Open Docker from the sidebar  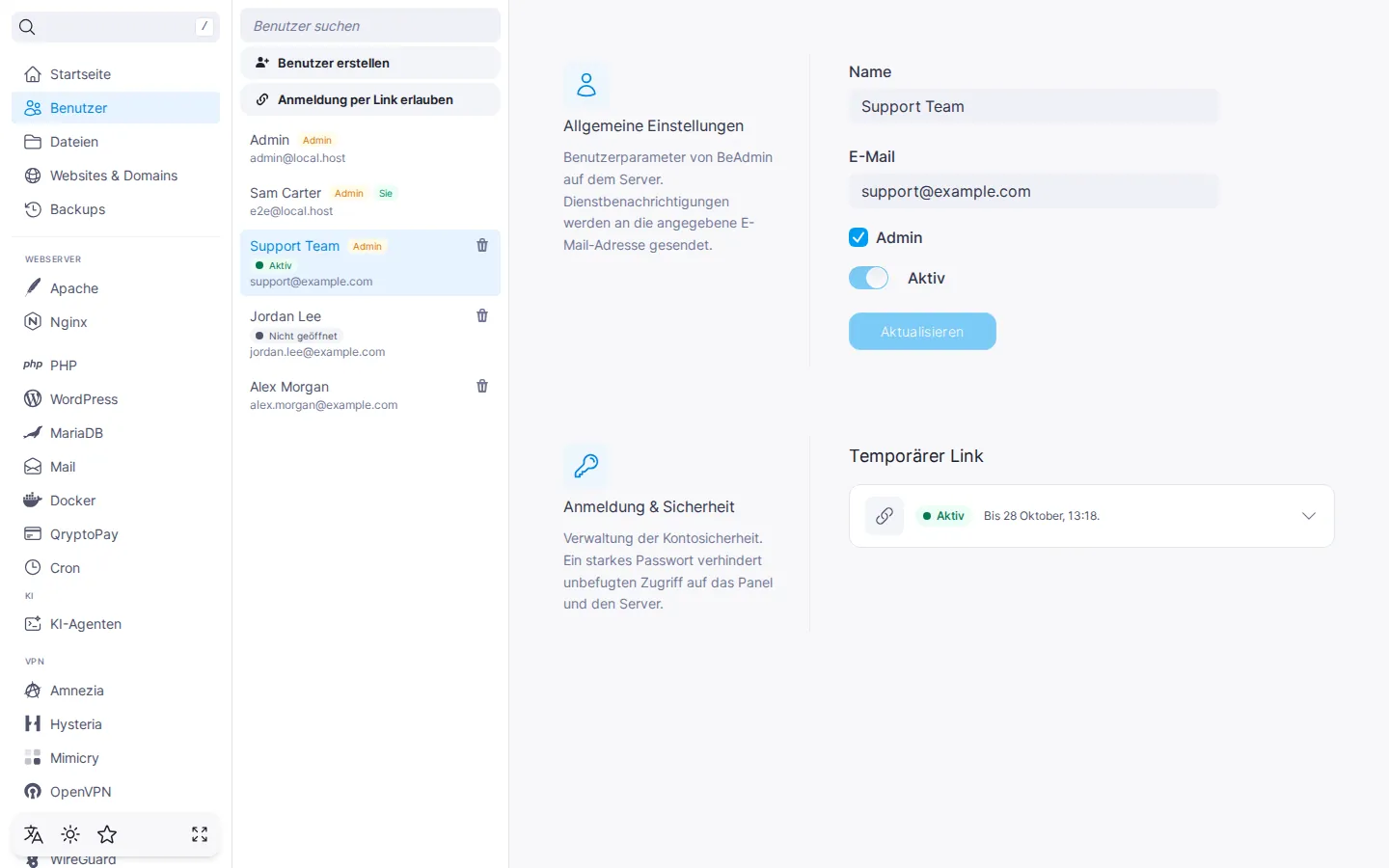(116, 501)
